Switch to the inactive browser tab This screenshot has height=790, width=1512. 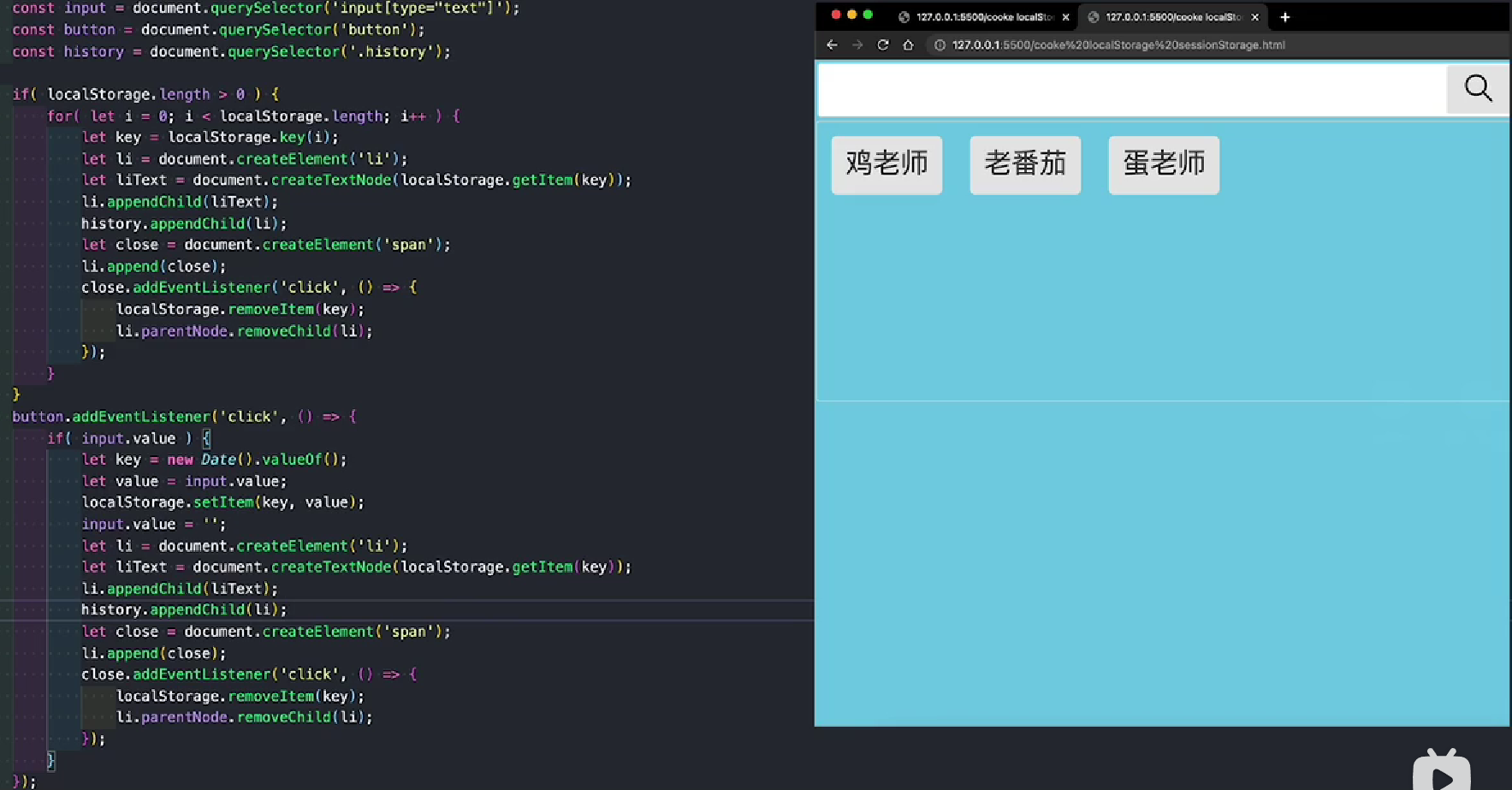pos(984,17)
